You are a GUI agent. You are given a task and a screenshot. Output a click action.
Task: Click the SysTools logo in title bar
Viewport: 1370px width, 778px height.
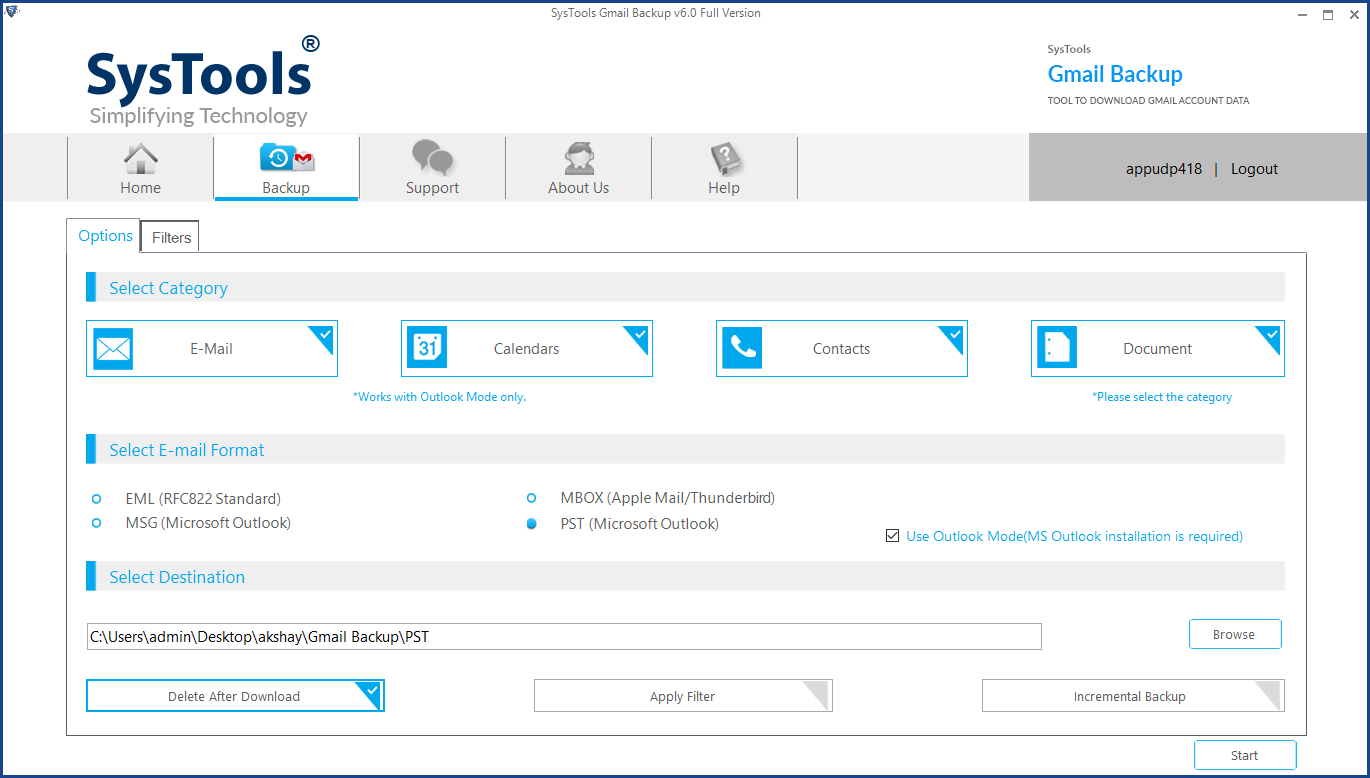12,13
